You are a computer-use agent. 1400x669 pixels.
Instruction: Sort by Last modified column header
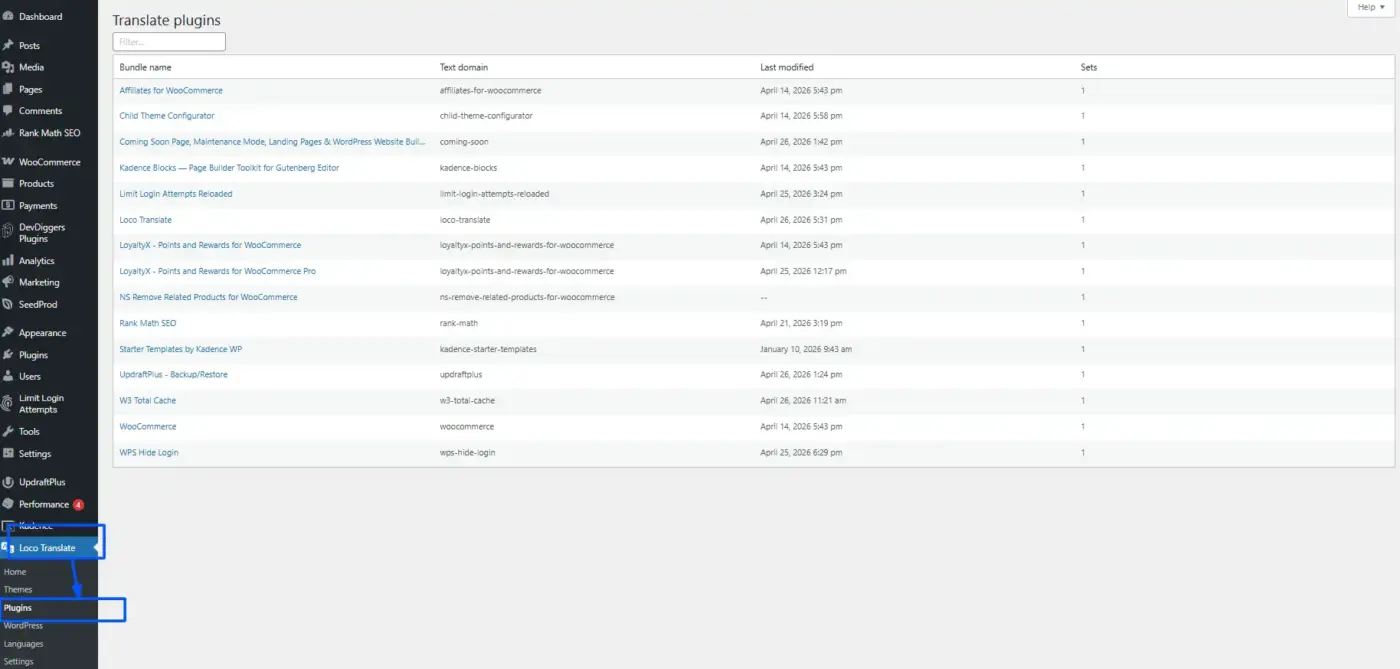click(x=787, y=68)
